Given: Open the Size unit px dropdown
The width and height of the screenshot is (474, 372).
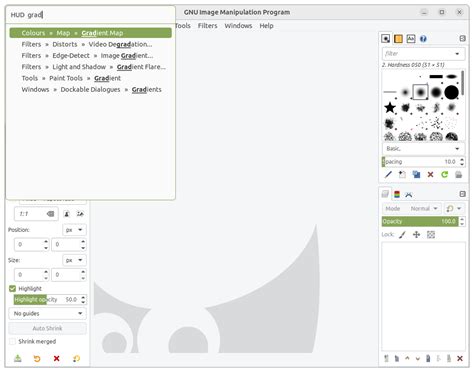Looking at the screenshot, I should click(x=74, y=260).
